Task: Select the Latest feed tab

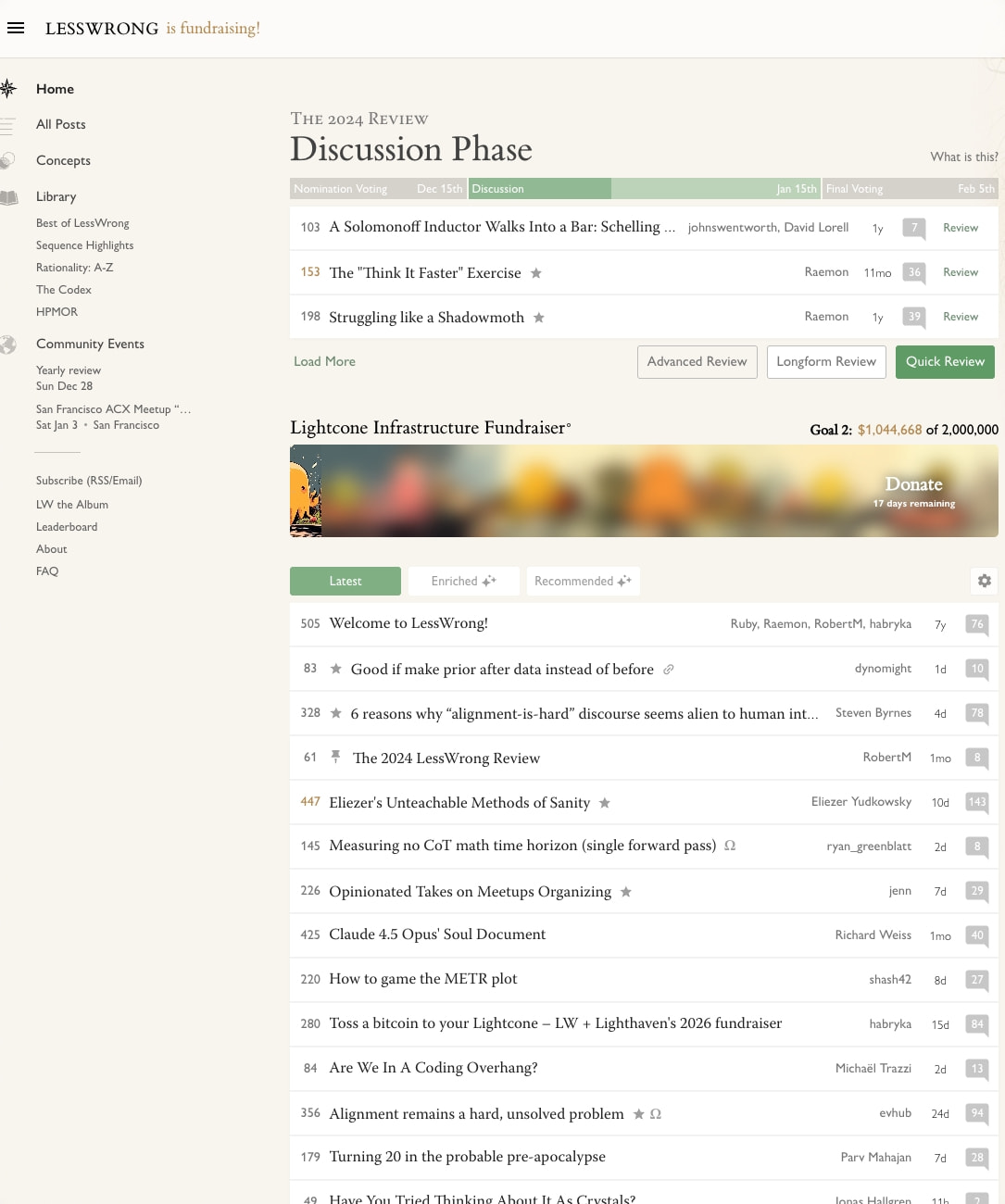Action: coord(345,581)
